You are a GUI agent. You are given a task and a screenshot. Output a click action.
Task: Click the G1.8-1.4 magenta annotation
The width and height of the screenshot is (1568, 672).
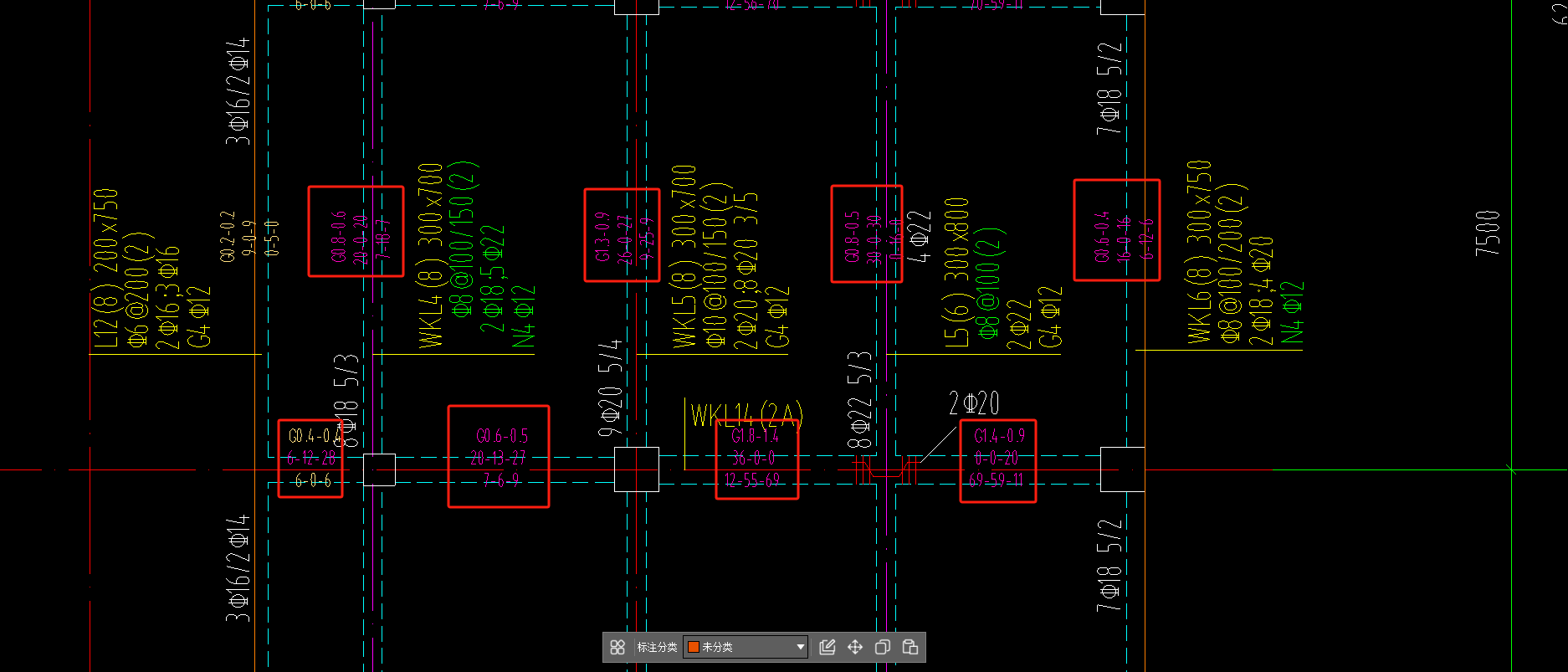coord(755,436)
